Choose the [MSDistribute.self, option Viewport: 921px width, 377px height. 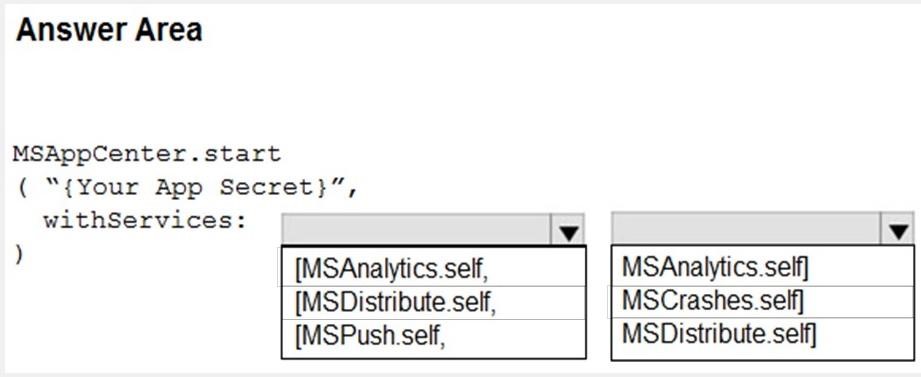tap(433, 303)
